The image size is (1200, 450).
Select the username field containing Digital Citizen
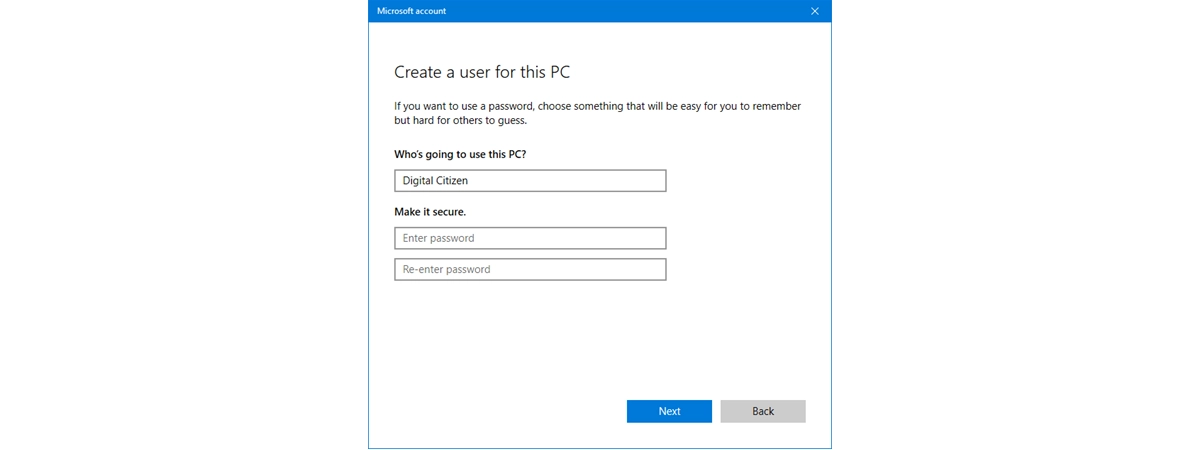coord(530,180)
